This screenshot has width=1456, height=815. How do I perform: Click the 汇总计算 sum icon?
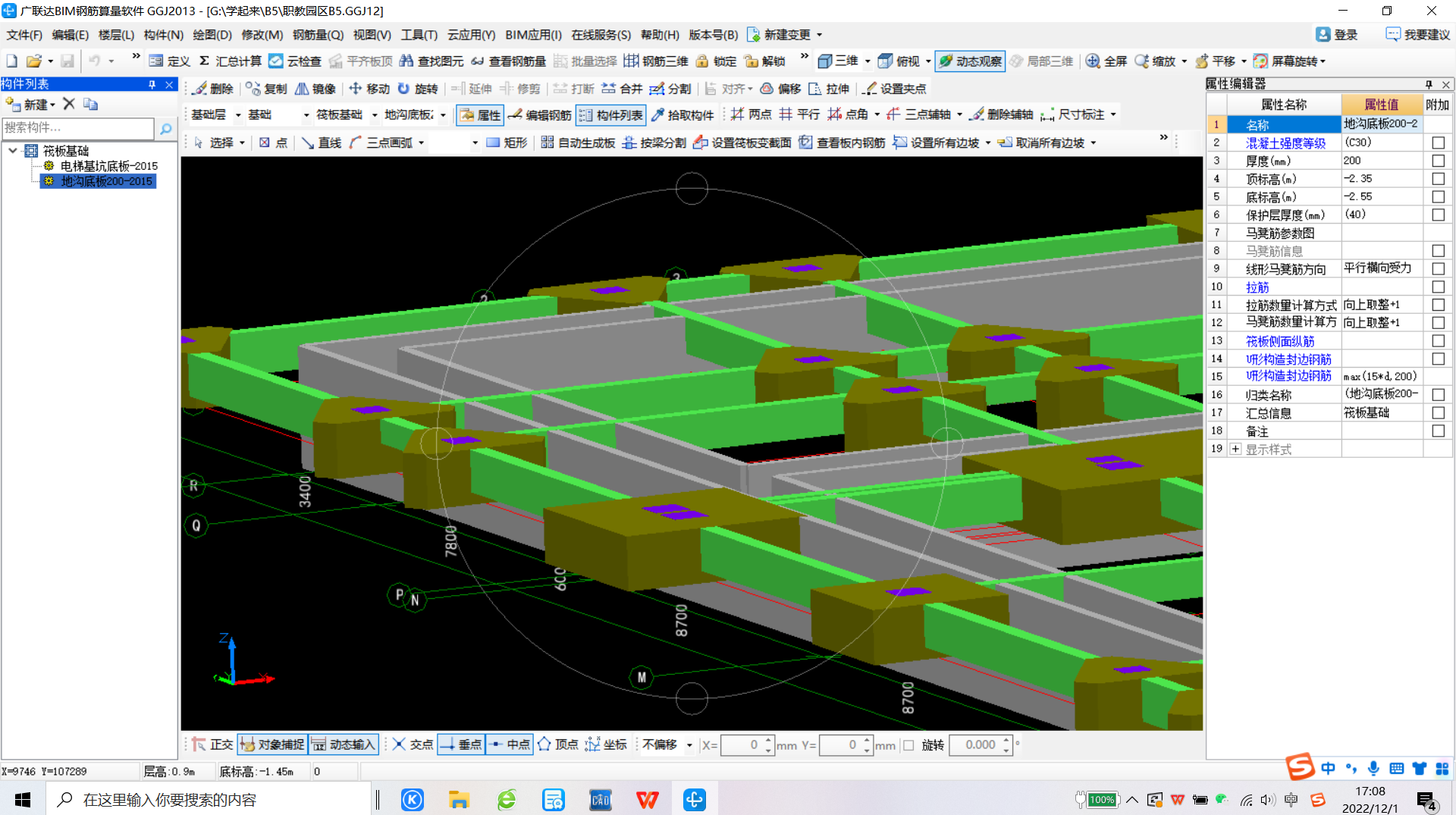point(204,61)
